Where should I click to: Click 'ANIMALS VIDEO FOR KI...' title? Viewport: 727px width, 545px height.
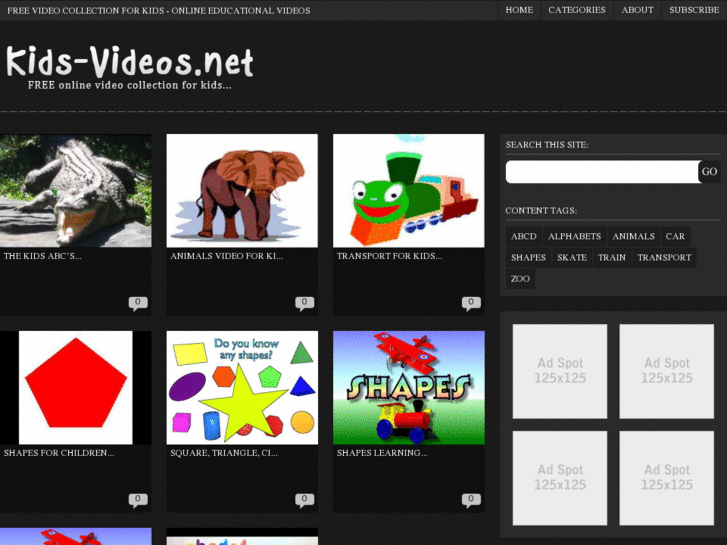tap(226, 256)
